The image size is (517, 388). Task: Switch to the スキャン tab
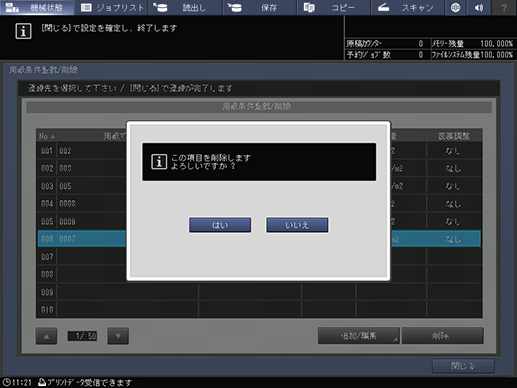408,7
